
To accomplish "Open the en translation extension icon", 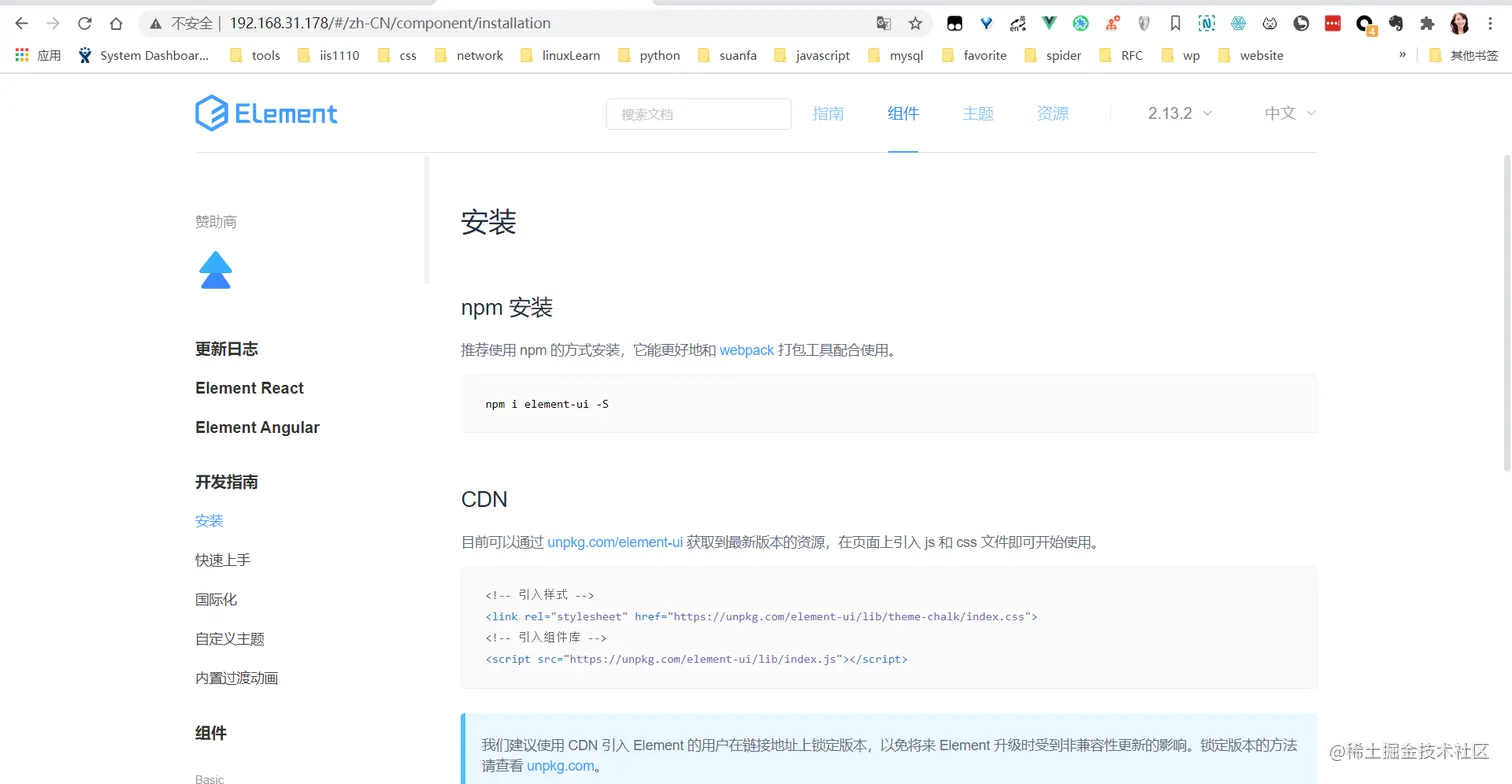I will (x=1018, y=23).
